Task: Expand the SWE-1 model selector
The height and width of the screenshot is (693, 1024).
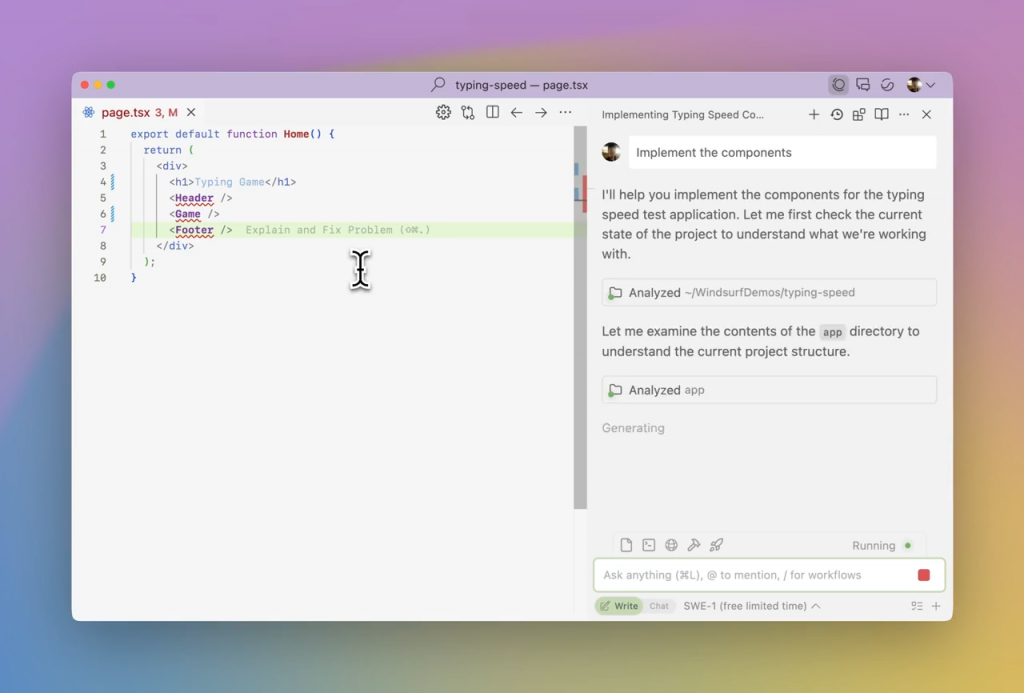Action: click(x=752, y=606)
